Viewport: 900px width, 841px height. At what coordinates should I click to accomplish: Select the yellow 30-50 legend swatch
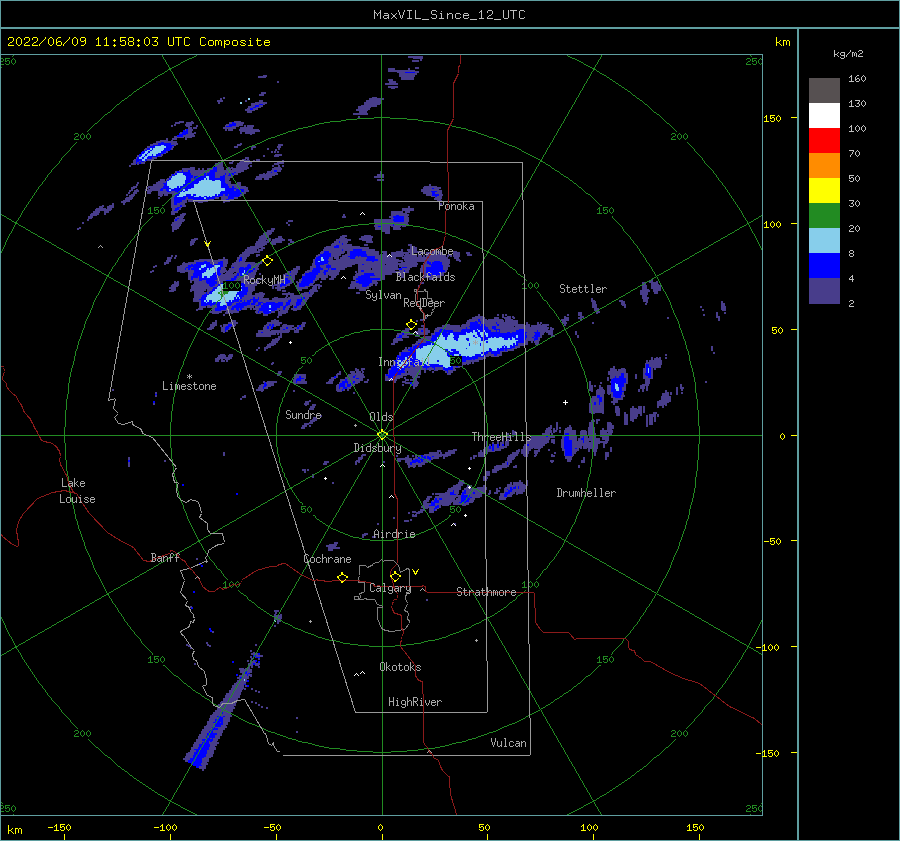tap(824, 191)
